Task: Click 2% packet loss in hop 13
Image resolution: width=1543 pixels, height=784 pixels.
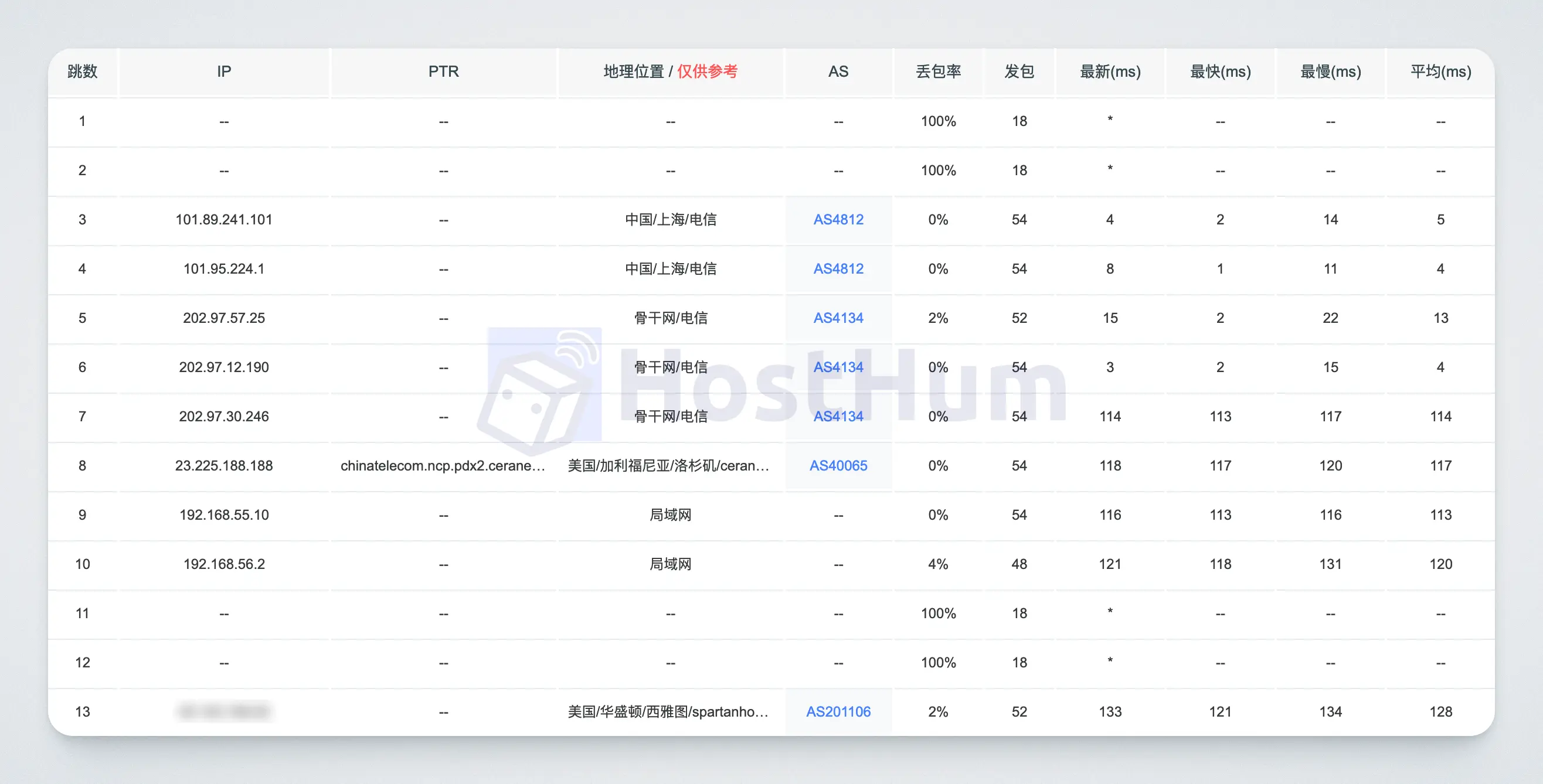Action: coord(938,711)
